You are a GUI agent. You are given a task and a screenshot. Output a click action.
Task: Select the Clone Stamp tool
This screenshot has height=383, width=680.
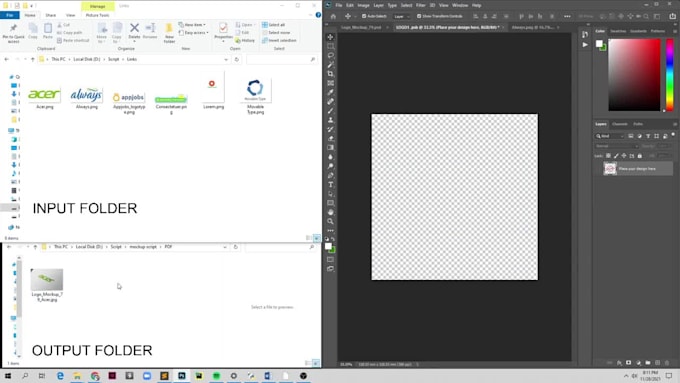[x=330, y=120]
